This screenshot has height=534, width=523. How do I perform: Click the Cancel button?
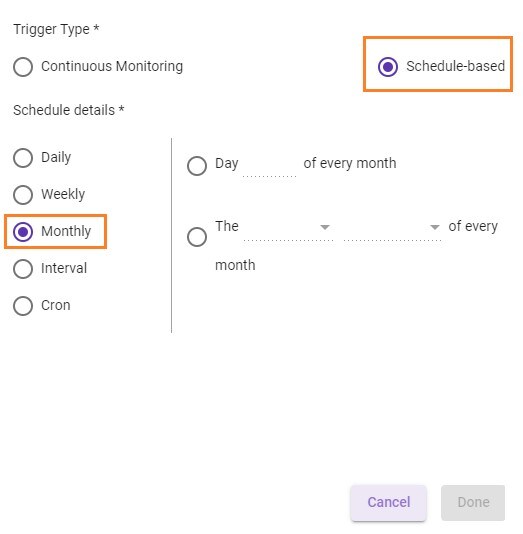[x=389, y=502]
